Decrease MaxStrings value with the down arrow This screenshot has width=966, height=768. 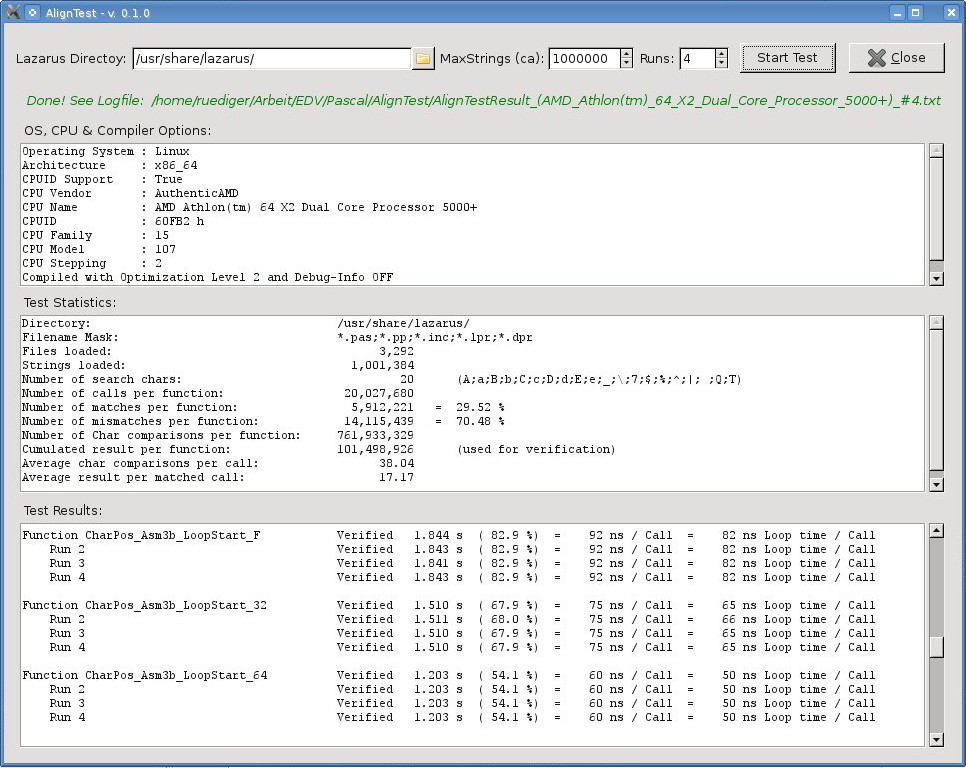[x=626, y=64]
